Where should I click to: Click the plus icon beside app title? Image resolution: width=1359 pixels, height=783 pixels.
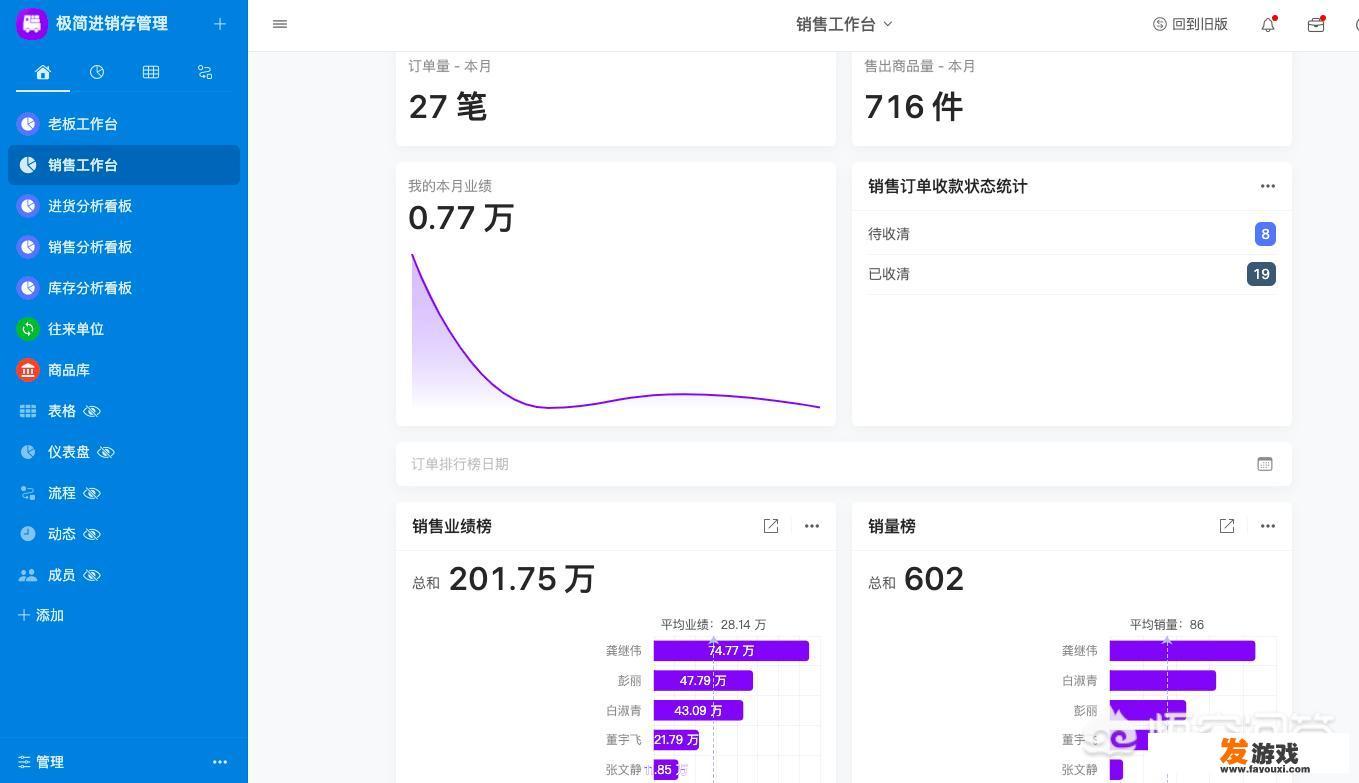(x=220, y=24)
